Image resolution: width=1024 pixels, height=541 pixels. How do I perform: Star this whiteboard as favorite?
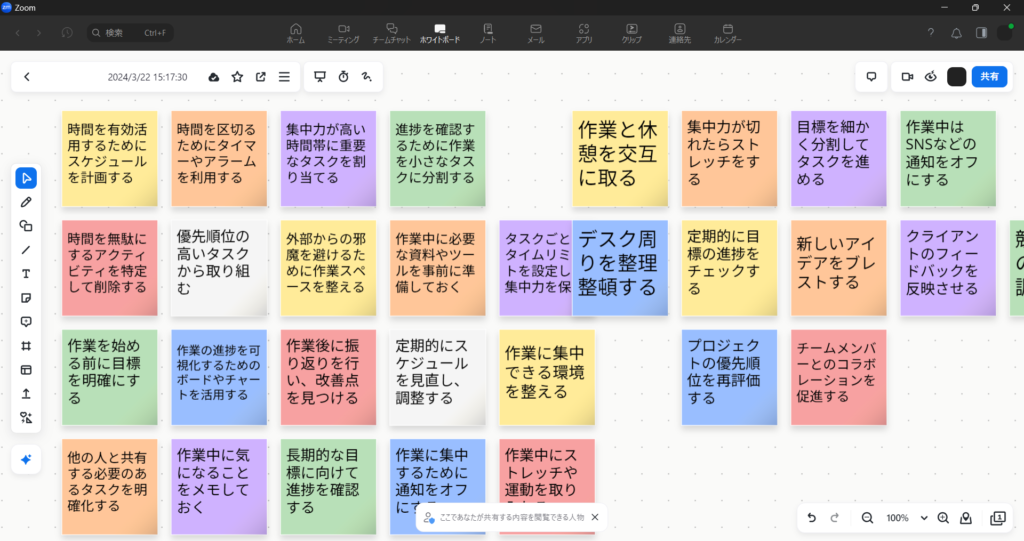click(x=237, y=77)
